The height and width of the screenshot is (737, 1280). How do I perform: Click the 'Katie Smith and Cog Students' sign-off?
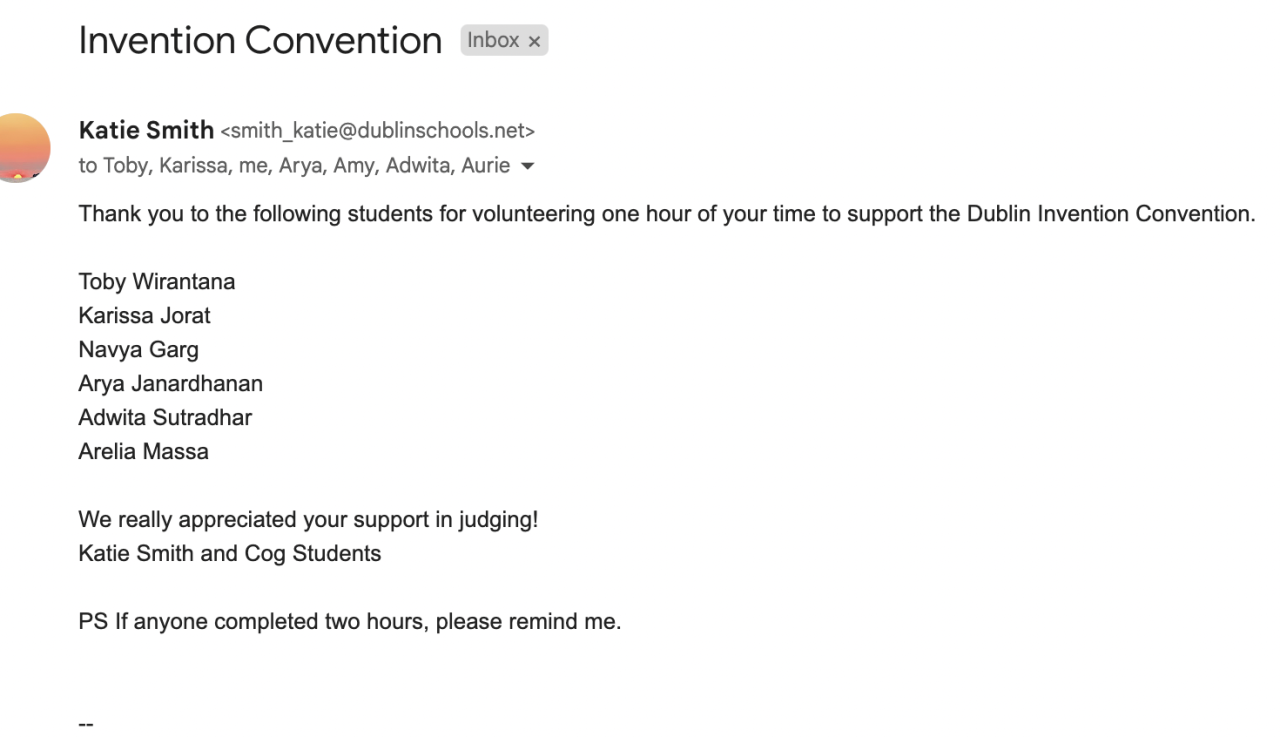(x=229, y=553)
